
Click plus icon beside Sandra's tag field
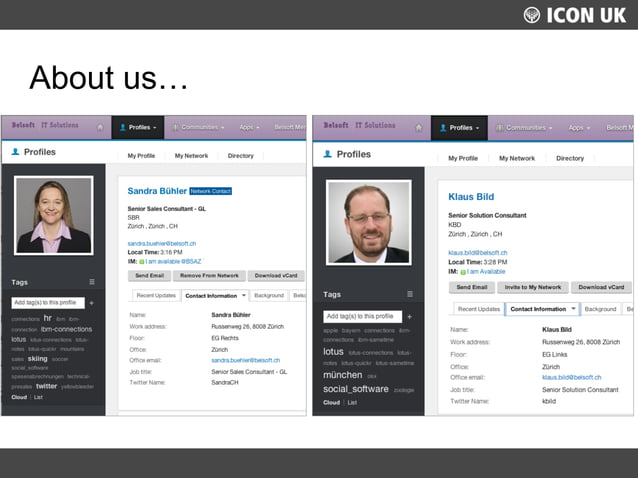[92, 303]
